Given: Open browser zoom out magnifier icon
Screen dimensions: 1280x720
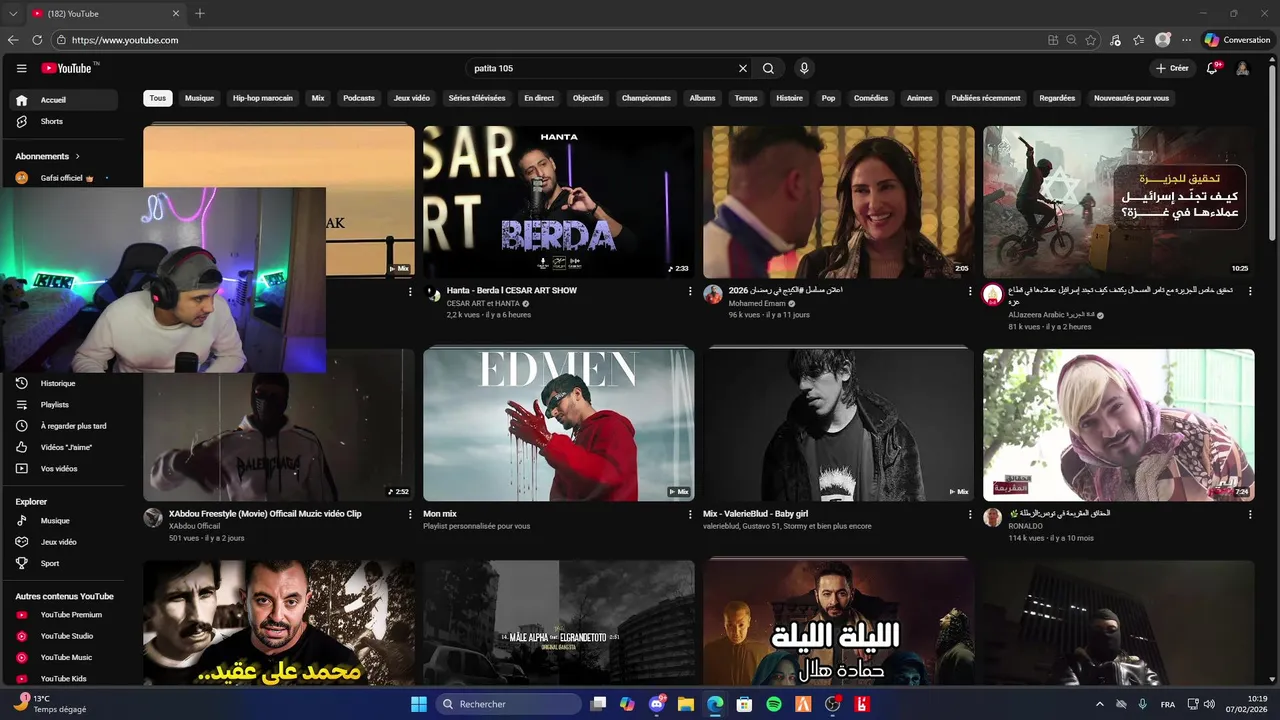Looking at the screenshot, I should coord(1071,40).
